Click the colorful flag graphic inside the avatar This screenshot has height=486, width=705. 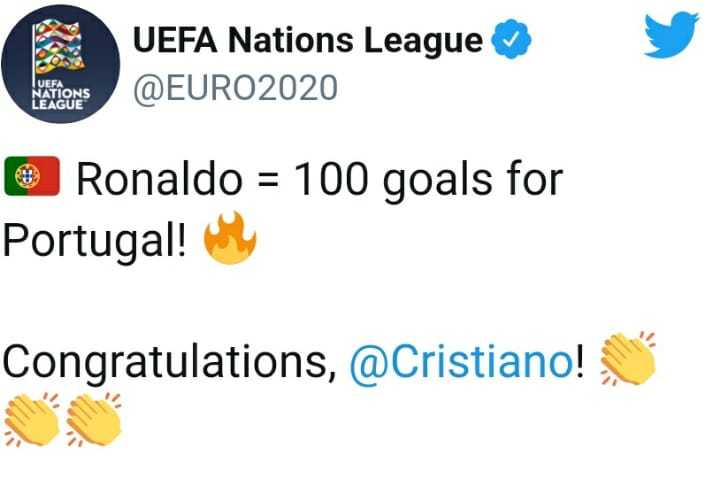[x=59, y=49]
